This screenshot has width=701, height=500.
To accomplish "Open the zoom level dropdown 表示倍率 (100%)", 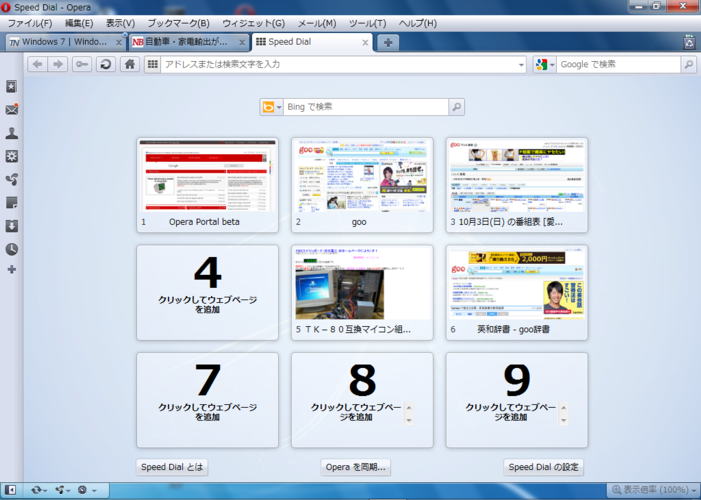I will [653, 490].
